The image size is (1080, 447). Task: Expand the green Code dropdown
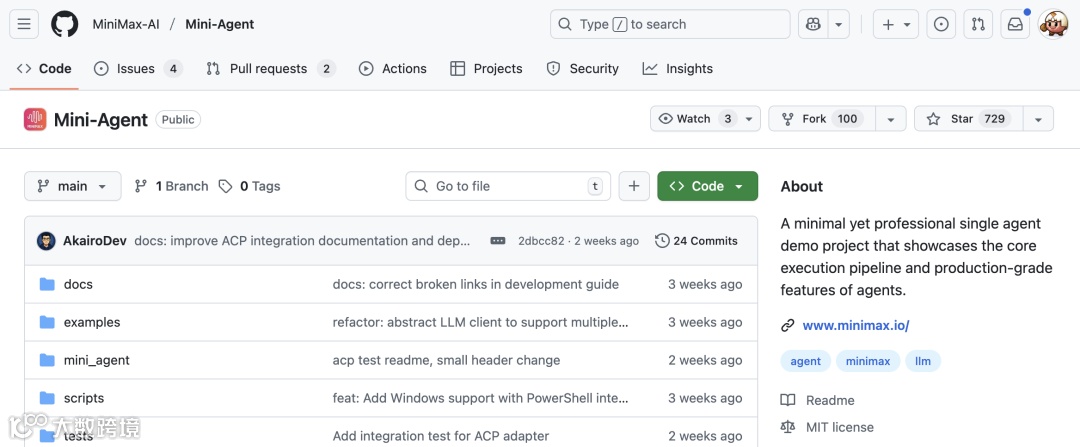point(707,186)
